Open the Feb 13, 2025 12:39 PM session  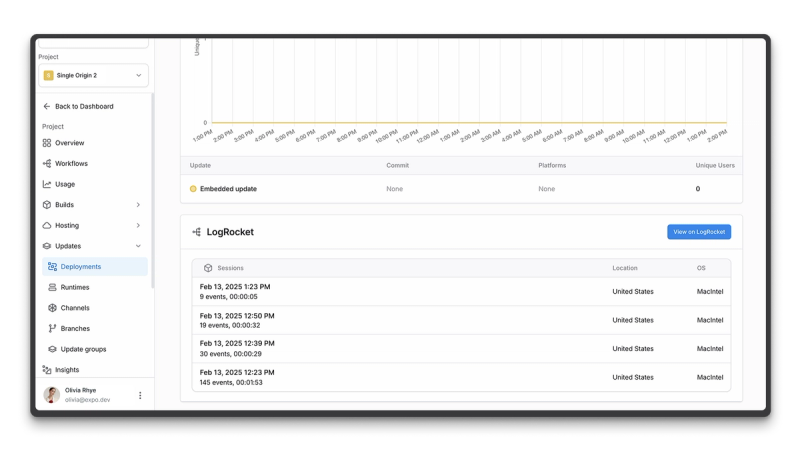click(461, 348)
